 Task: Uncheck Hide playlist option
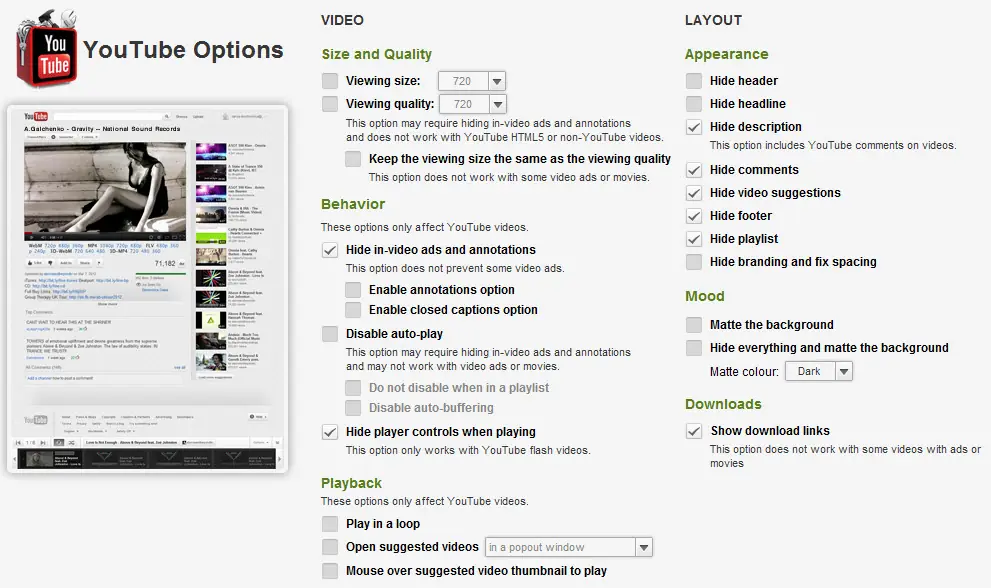point(694,239)
